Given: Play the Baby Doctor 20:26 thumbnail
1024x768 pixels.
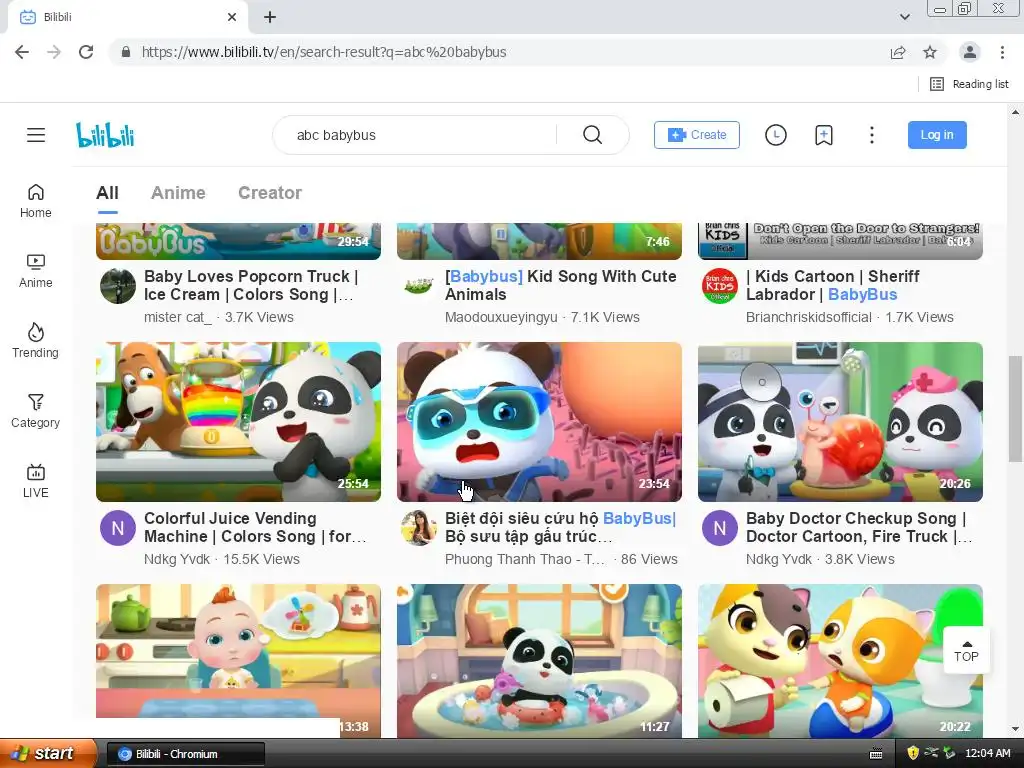Looking at the screenshot, I should click(x=840, y=422).
